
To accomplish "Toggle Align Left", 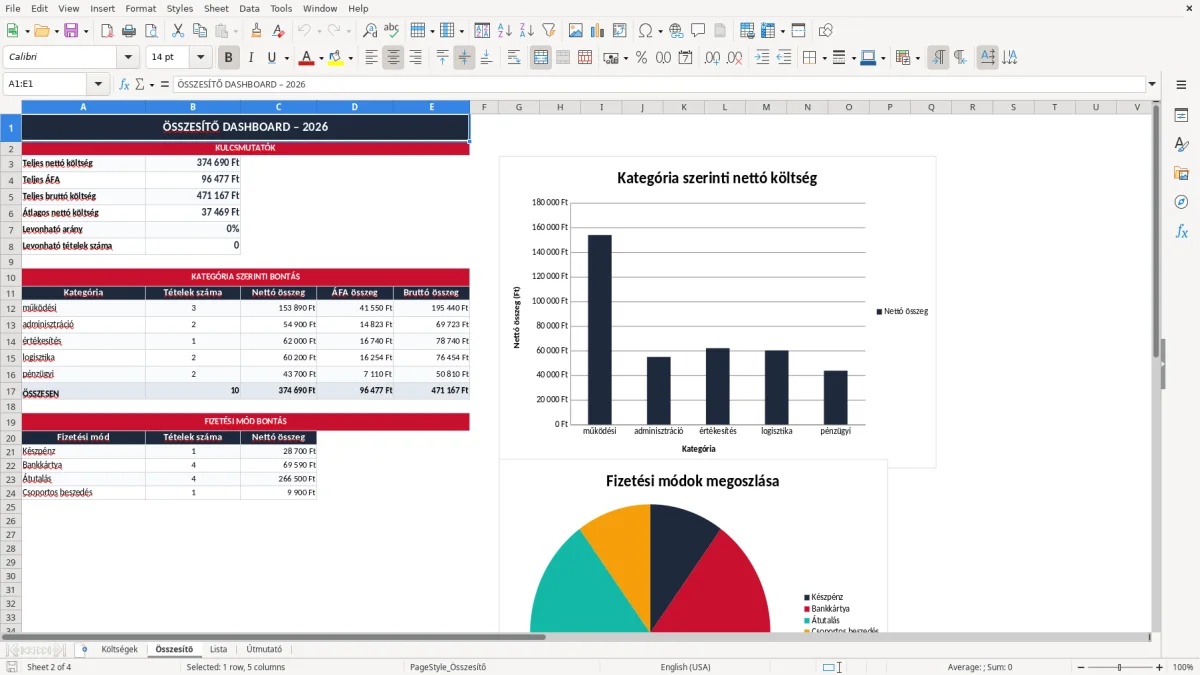I will click(372, 57).
